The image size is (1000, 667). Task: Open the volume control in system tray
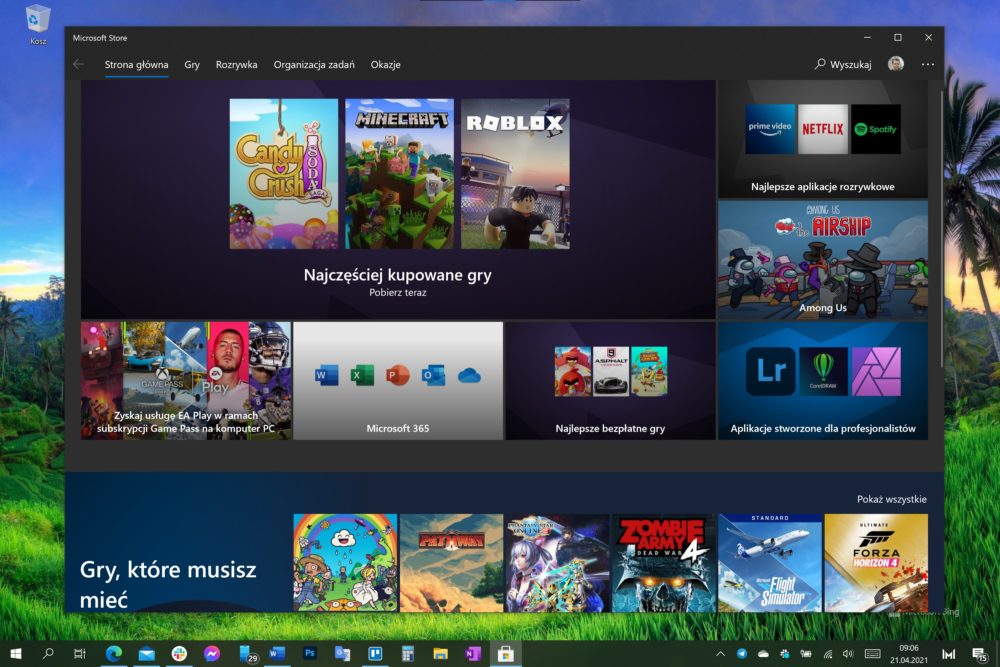point(848,654)
